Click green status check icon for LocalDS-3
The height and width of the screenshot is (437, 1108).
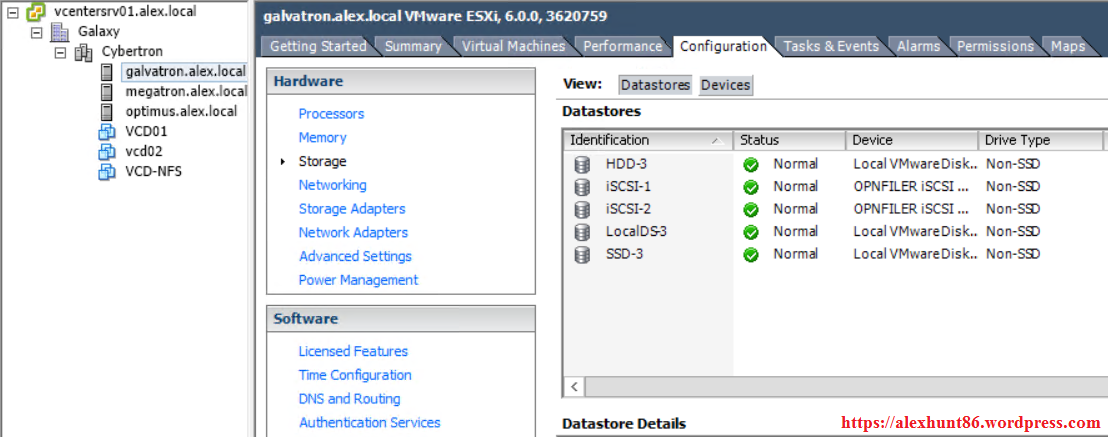pyautogui.click(x=751, y=233)
